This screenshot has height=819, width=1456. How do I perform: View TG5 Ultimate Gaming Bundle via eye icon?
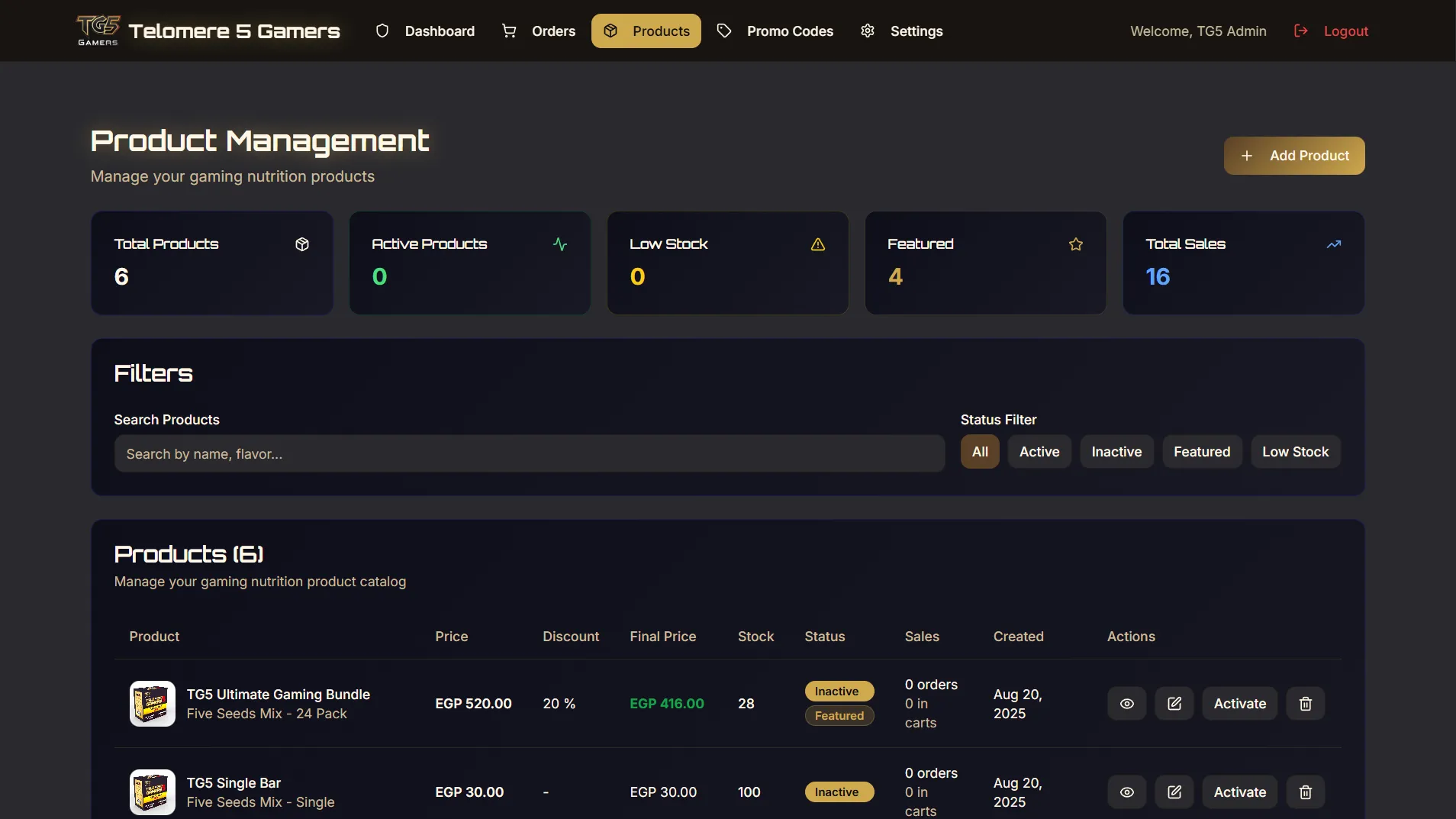1127,704
